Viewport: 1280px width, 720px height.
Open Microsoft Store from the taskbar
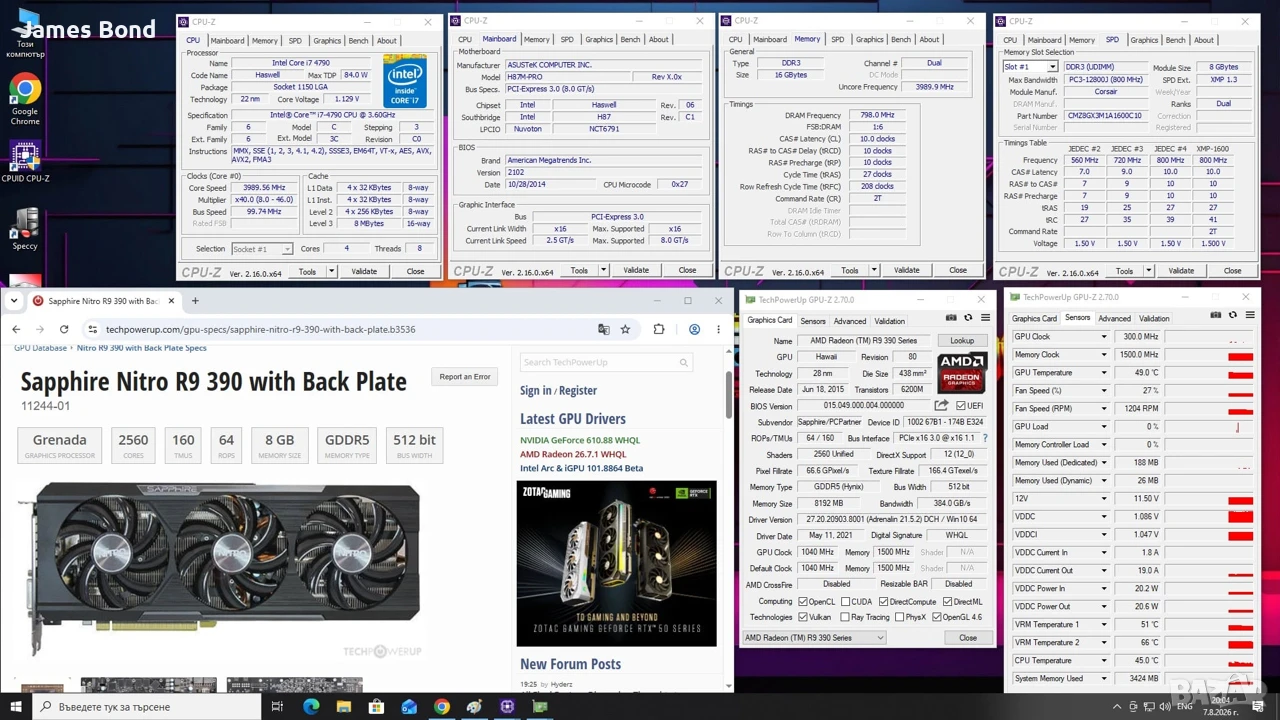(x=376, y=707)
